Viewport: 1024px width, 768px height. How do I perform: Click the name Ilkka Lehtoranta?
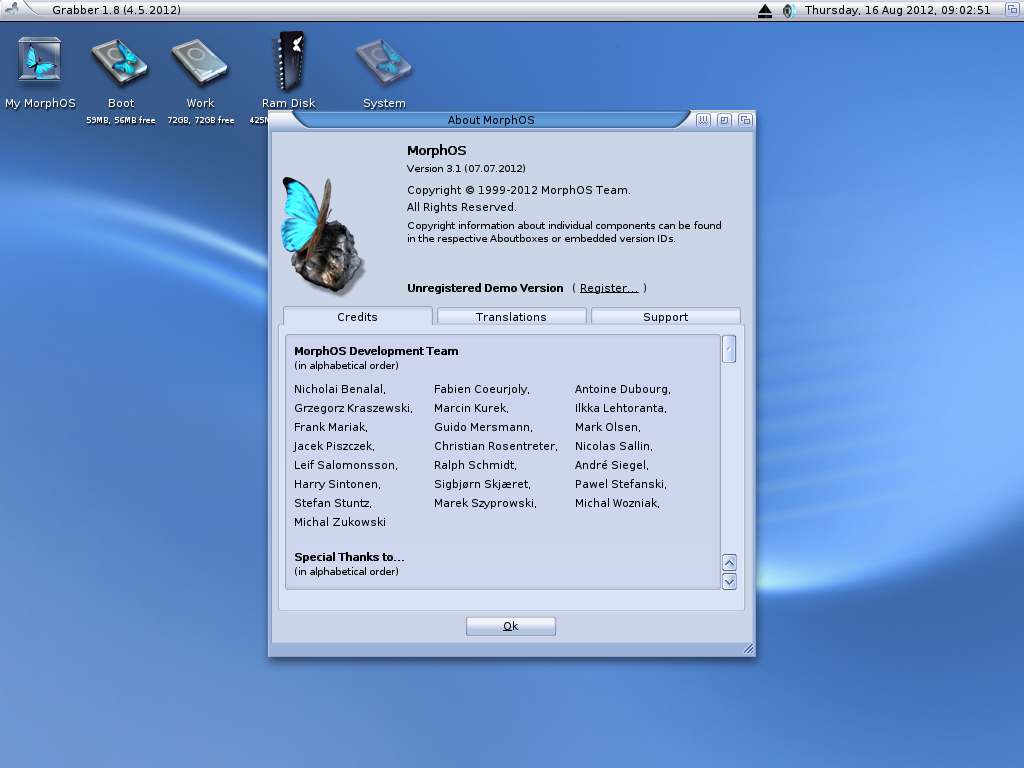pyautogui.click(x=620, y=408)
